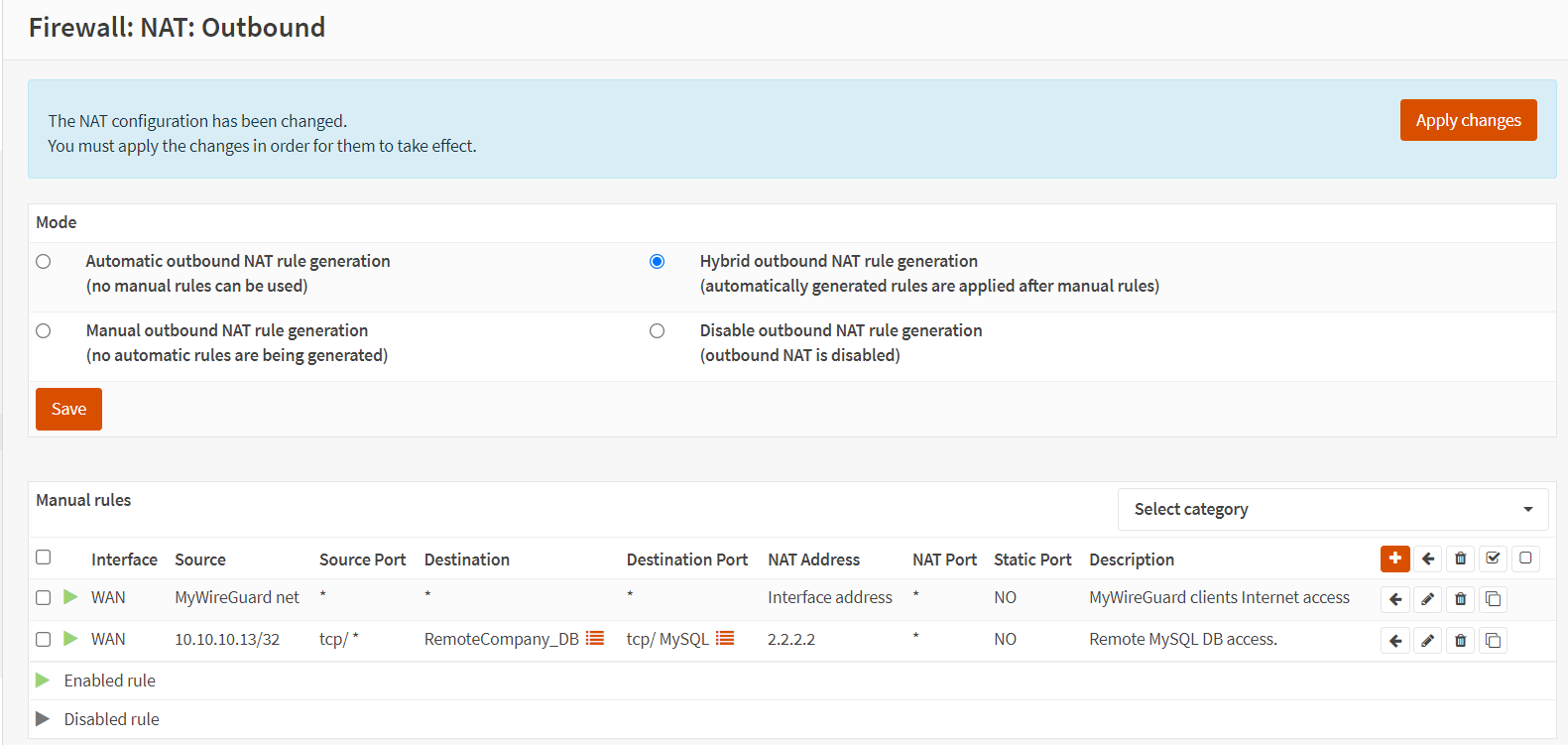
Task: Click the Destination Port column header
Action: 687,559
